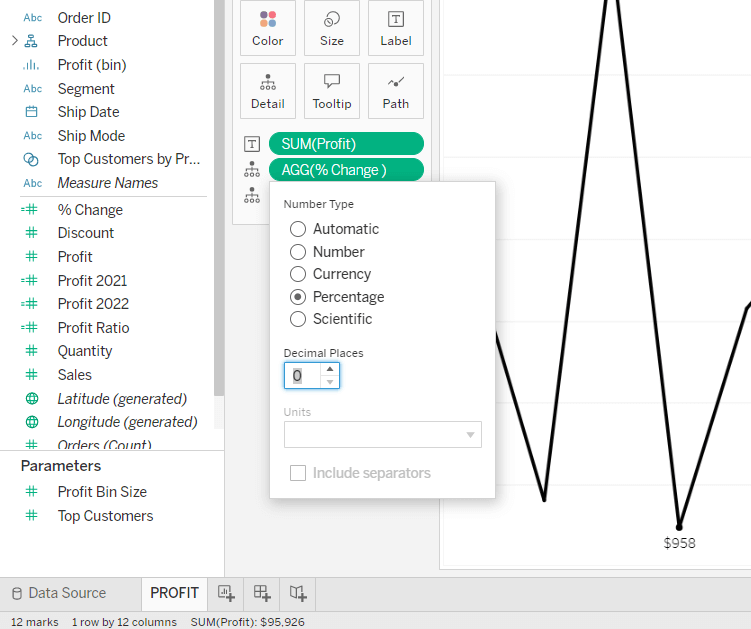Image resolution: width=751 pixels, height=629 pixels.
Task: Click the New Dashboard icon
Action: pyautogui.click(x=262, y=593)
